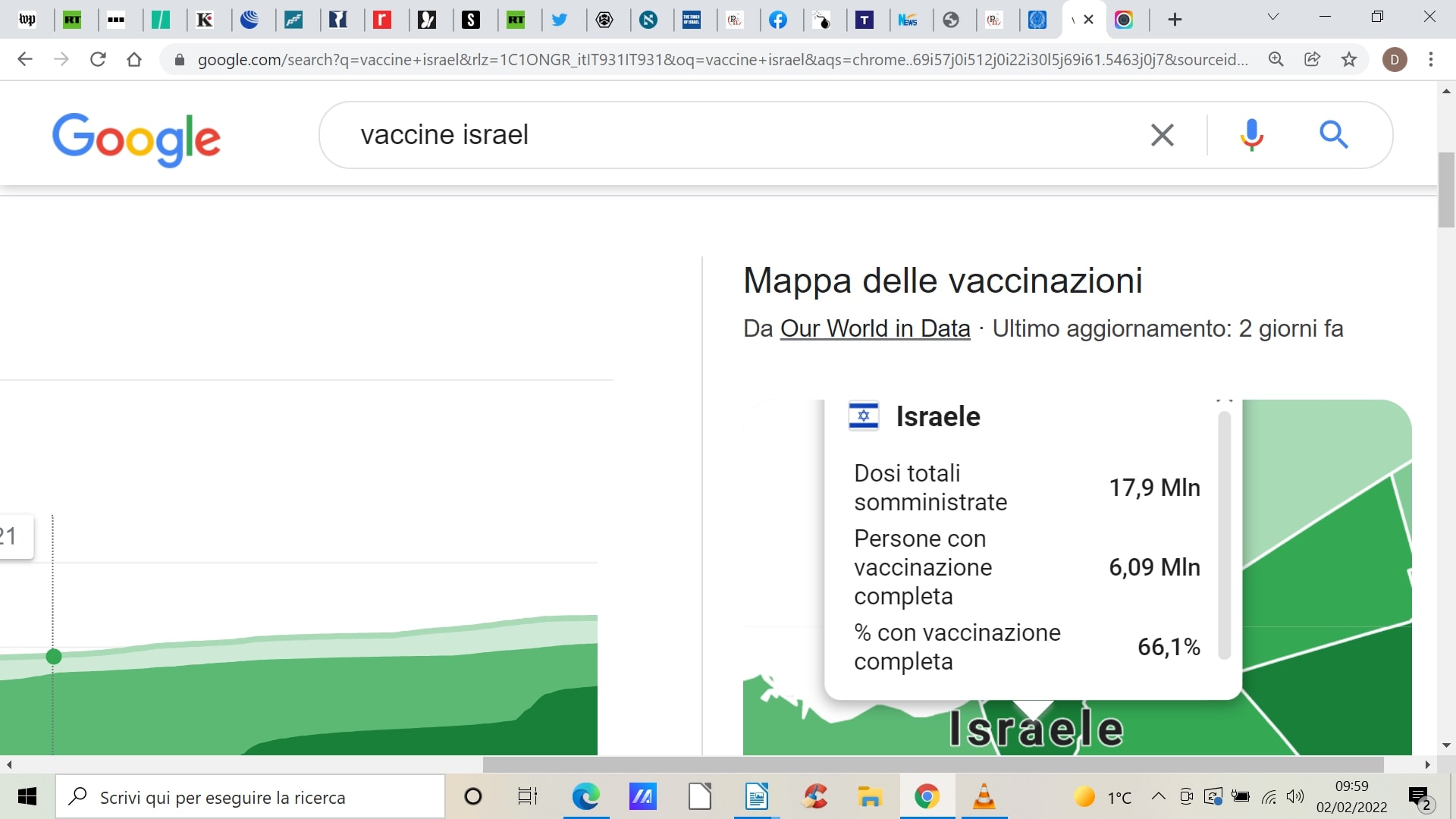The width and height of the screenshot is (1456, 819).
Task: Switch to the Facebook tab
Action: coord(778,20)
